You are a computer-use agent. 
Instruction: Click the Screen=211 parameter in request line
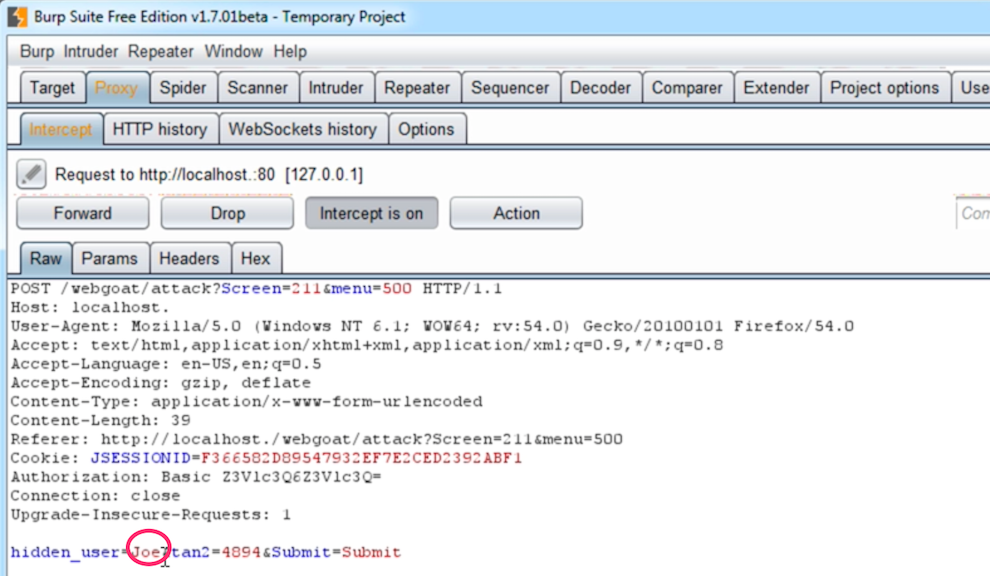(x=271, y=289)
